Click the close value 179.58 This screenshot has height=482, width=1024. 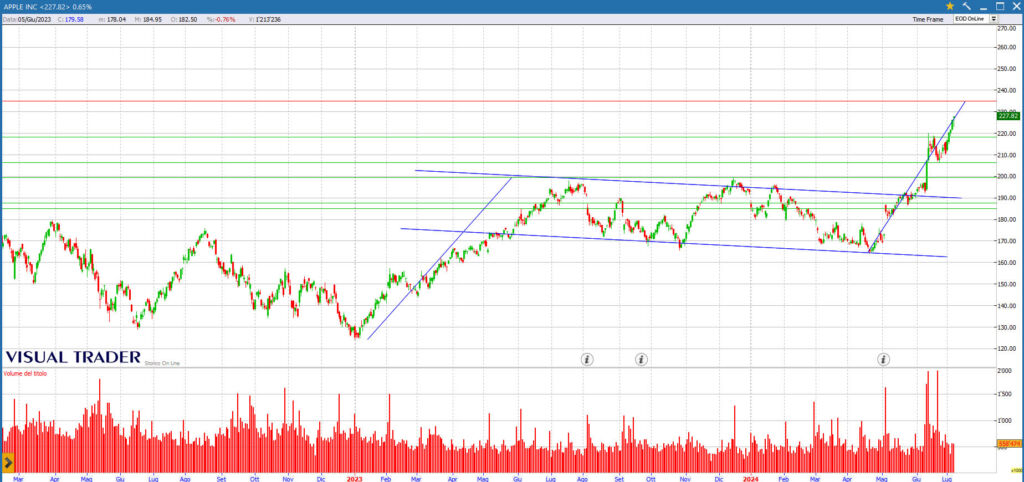74,20
